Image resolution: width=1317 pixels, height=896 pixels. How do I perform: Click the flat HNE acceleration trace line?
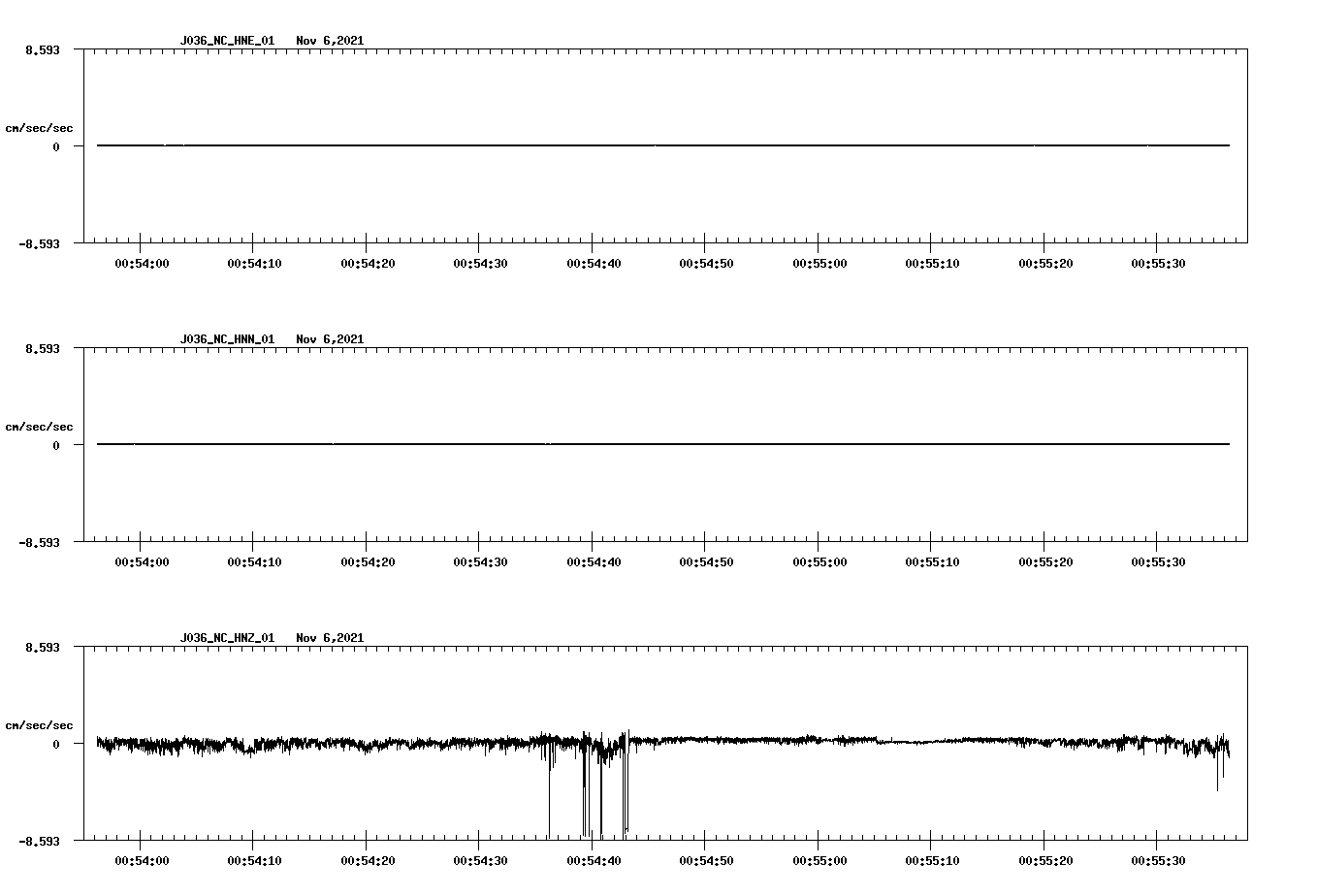coord(663,145)
